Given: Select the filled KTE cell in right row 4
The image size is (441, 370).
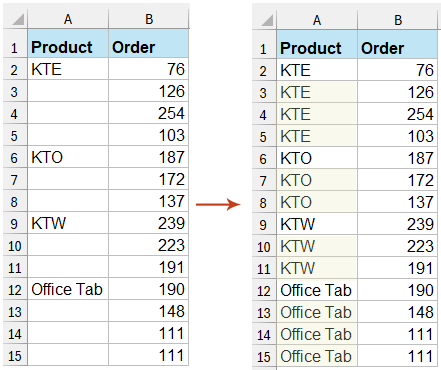Looking at the screenshot, I should [x=317, y=114].
